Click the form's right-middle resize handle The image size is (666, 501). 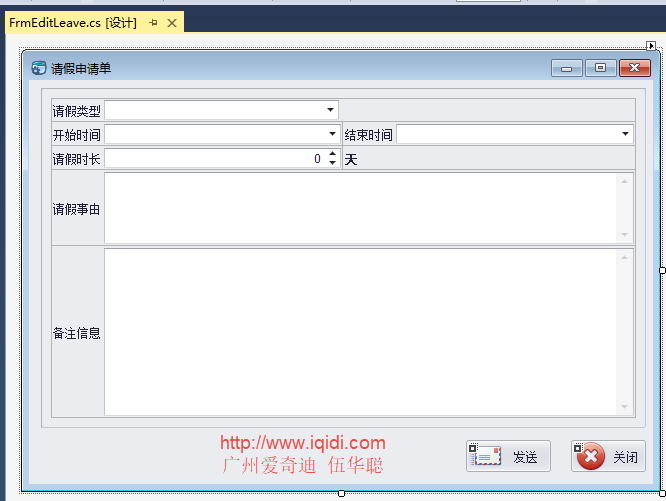[662, 270]
